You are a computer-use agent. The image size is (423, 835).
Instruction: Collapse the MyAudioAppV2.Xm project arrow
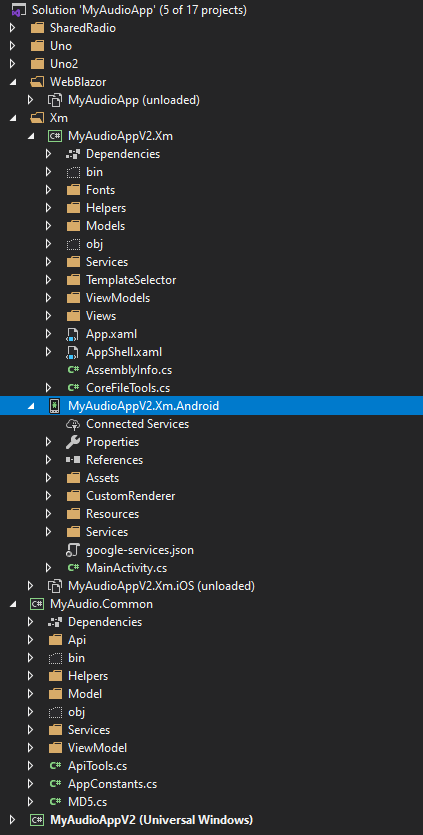(31, 136)
